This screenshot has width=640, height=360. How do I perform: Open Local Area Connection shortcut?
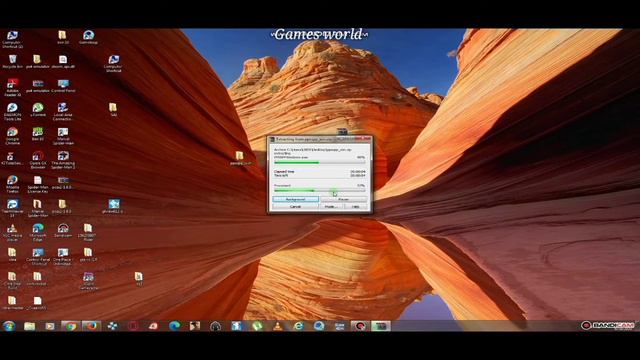coord(63,112)
